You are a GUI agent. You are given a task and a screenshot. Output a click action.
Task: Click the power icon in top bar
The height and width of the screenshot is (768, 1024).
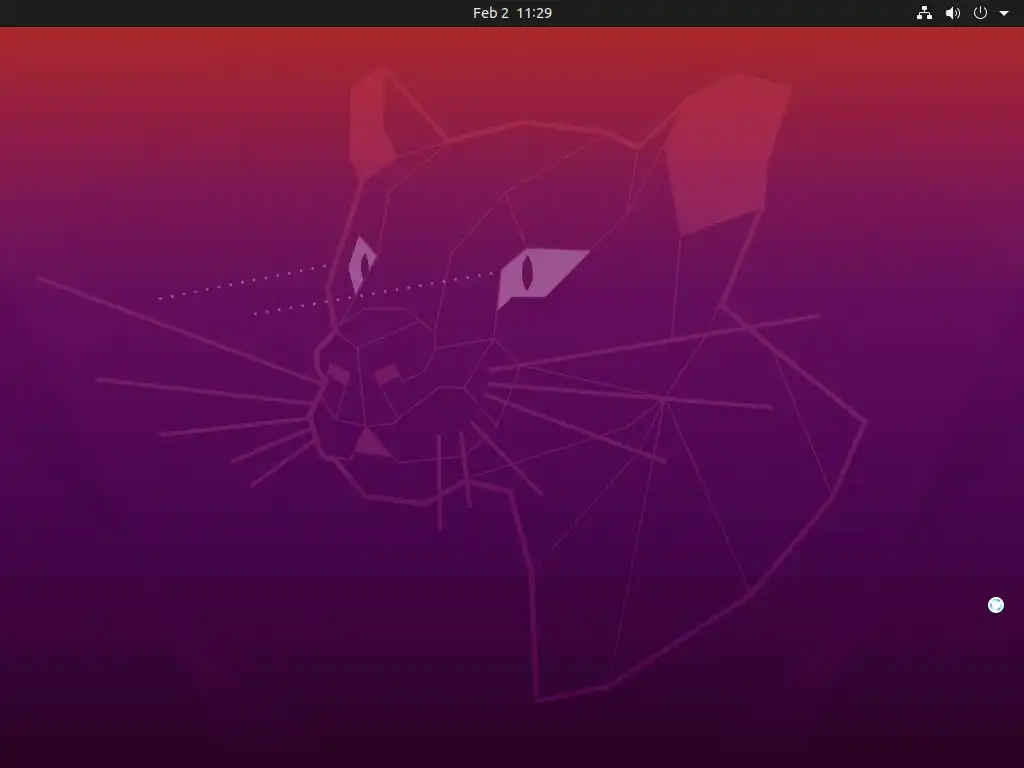980,12
